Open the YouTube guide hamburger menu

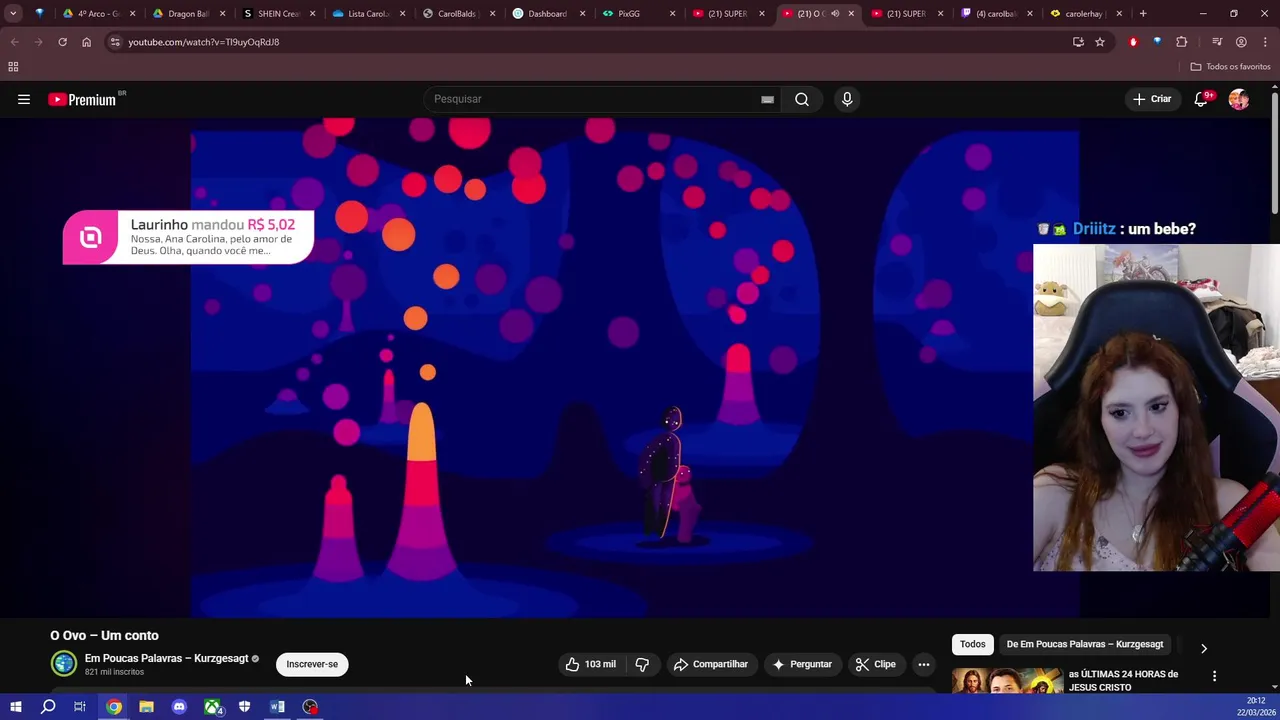click(24, 99)
